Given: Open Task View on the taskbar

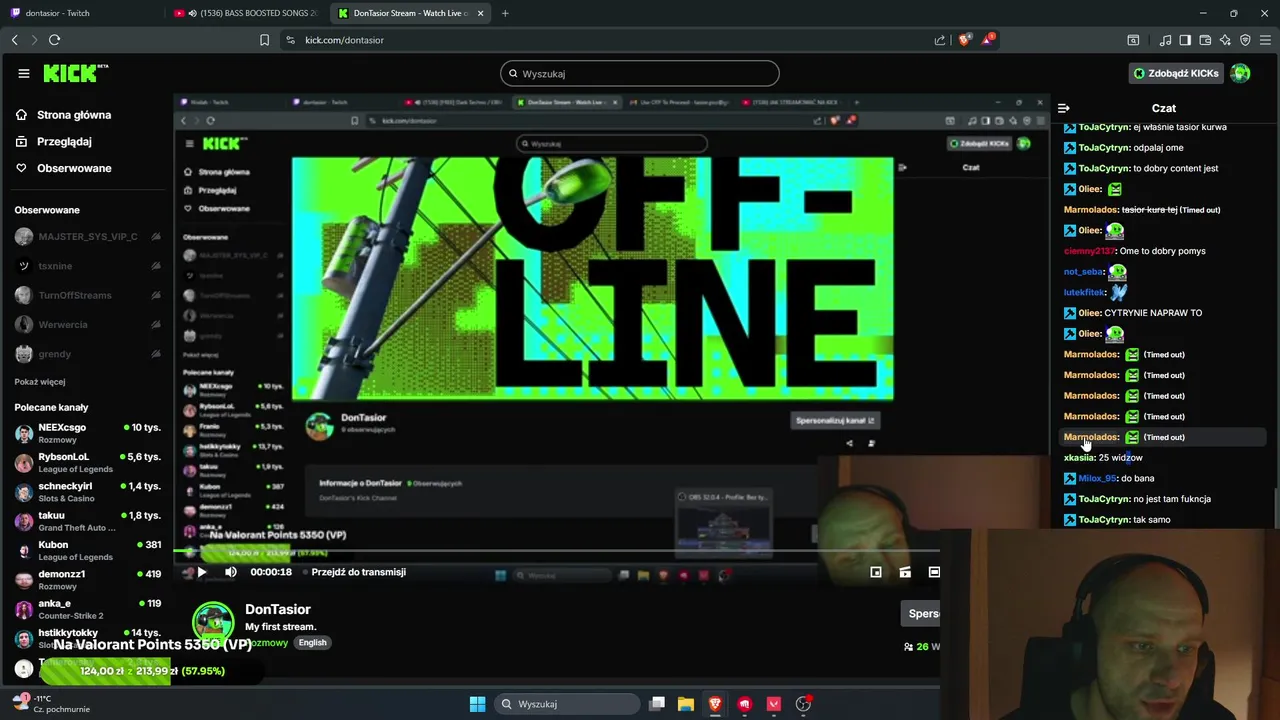Looking at the screenshot, I should coord(657,704).
